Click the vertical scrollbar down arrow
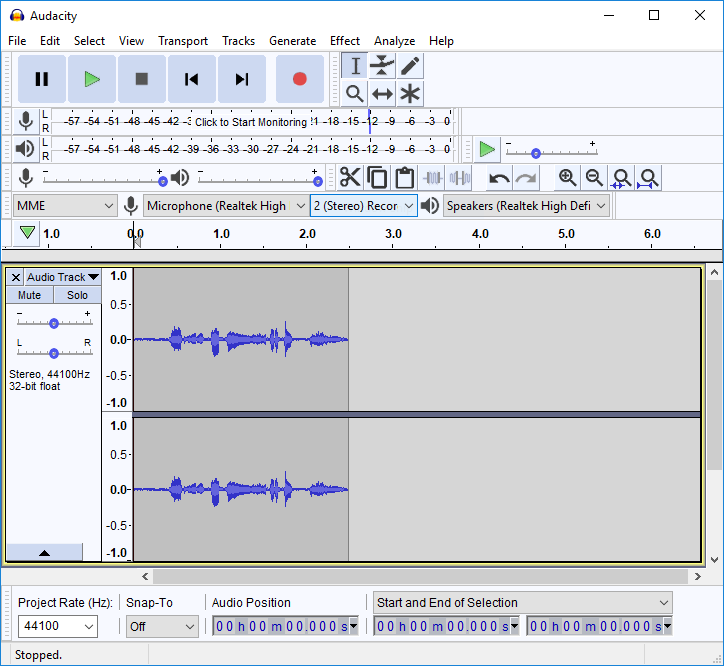This screenshot has height=666, width=724. pos(714,559)
